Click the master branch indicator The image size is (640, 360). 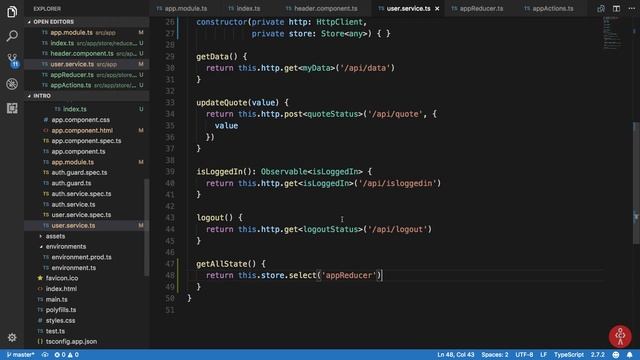[x=20, y=355]
